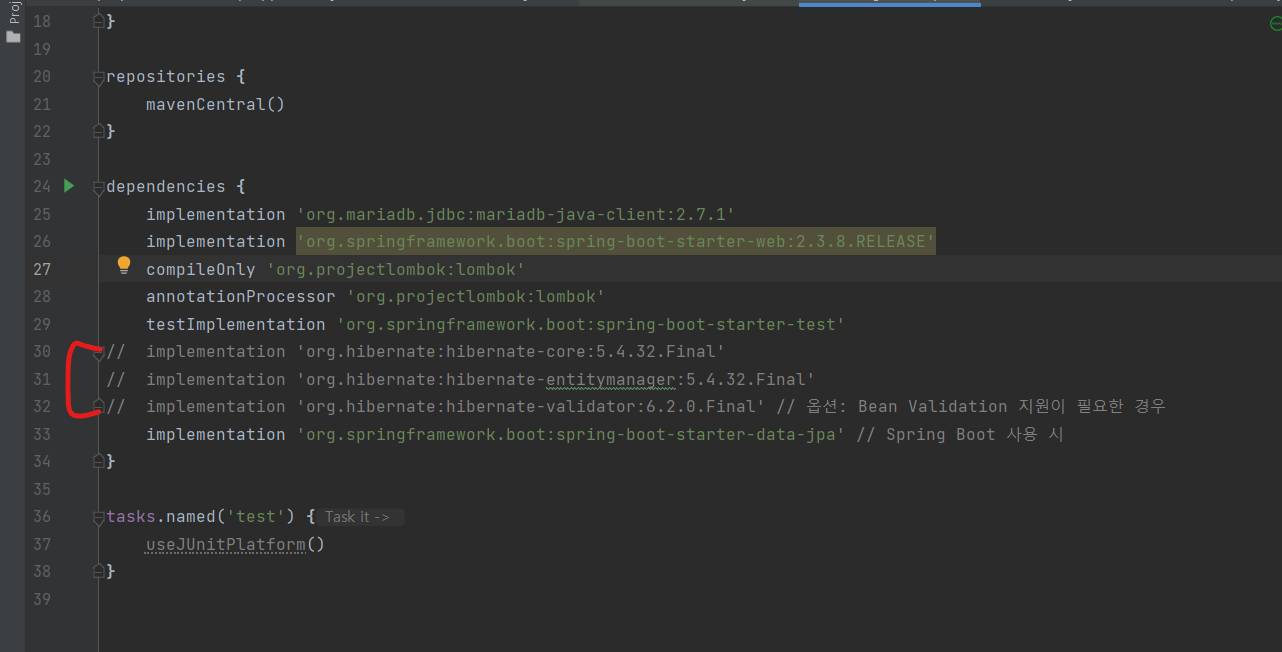Screen dimensions: 1282x652
Task: Toggle fold end marker at line 22
Action: 98,132
